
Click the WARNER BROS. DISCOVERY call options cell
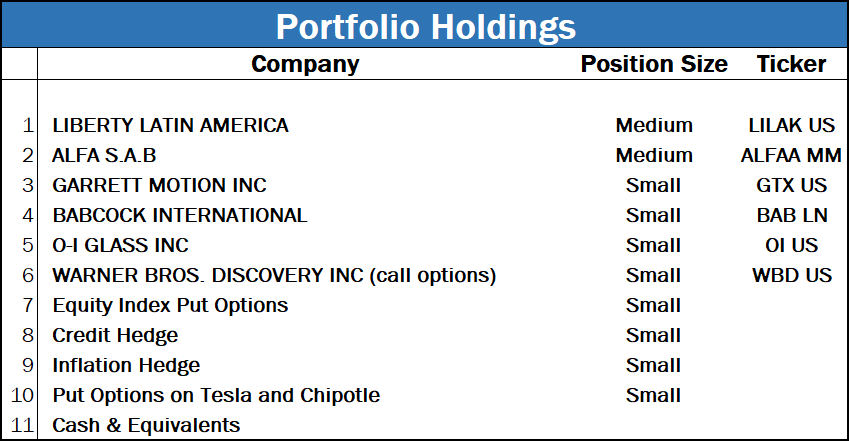tap(274, 276)
